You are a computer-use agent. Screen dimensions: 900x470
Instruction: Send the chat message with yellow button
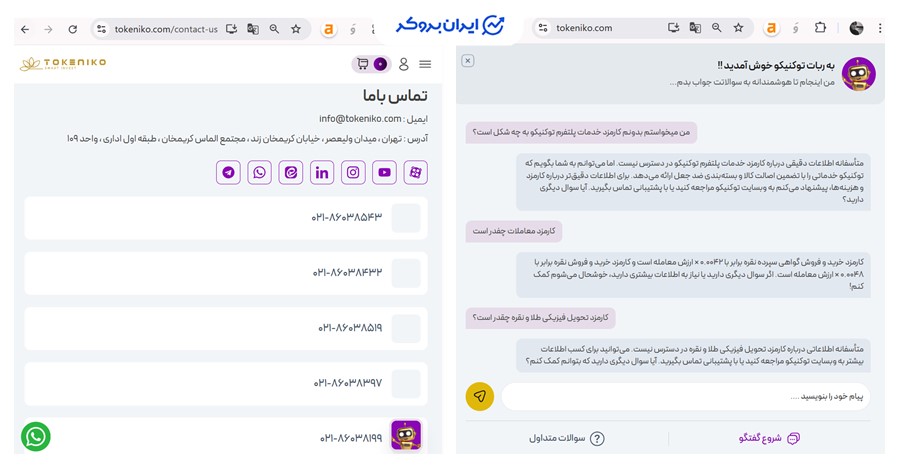480,397
